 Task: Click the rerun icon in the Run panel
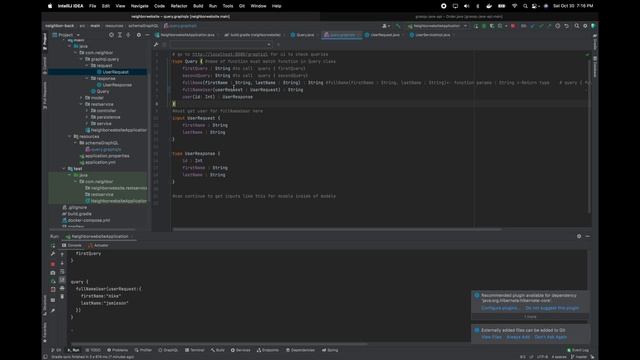point(53,246)
